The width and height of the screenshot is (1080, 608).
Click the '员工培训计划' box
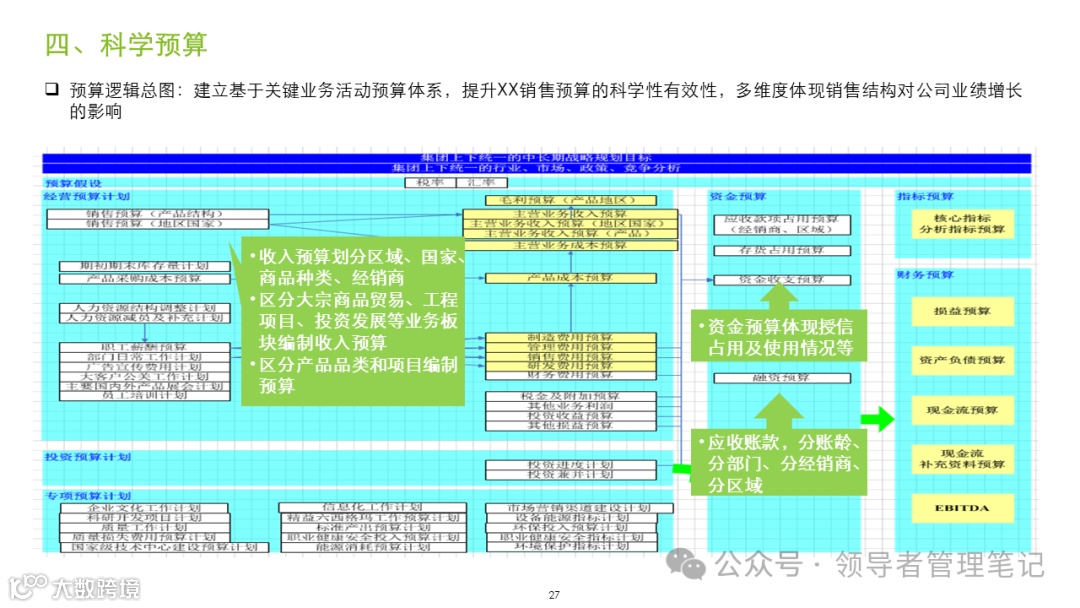tap(145, 396)
